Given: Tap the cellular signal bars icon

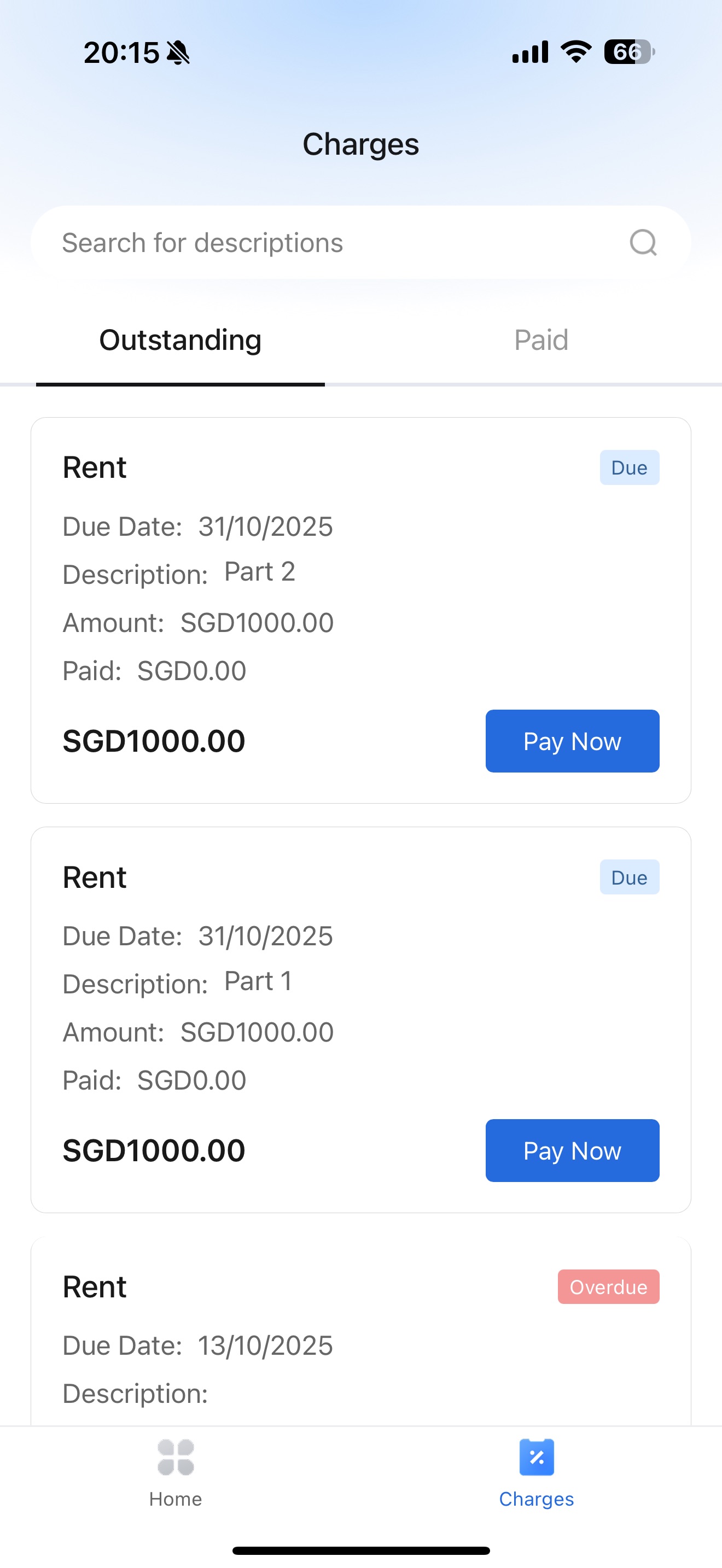Looking at the screenshot, I should 529,52.
